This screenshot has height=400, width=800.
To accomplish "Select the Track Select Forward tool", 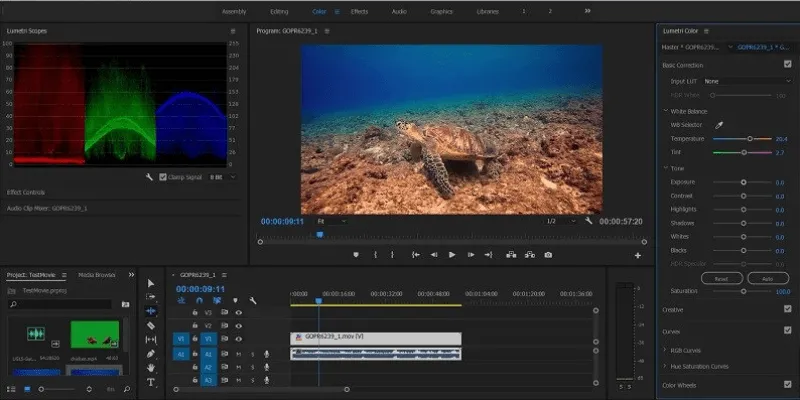I will (x=151, y=297).
